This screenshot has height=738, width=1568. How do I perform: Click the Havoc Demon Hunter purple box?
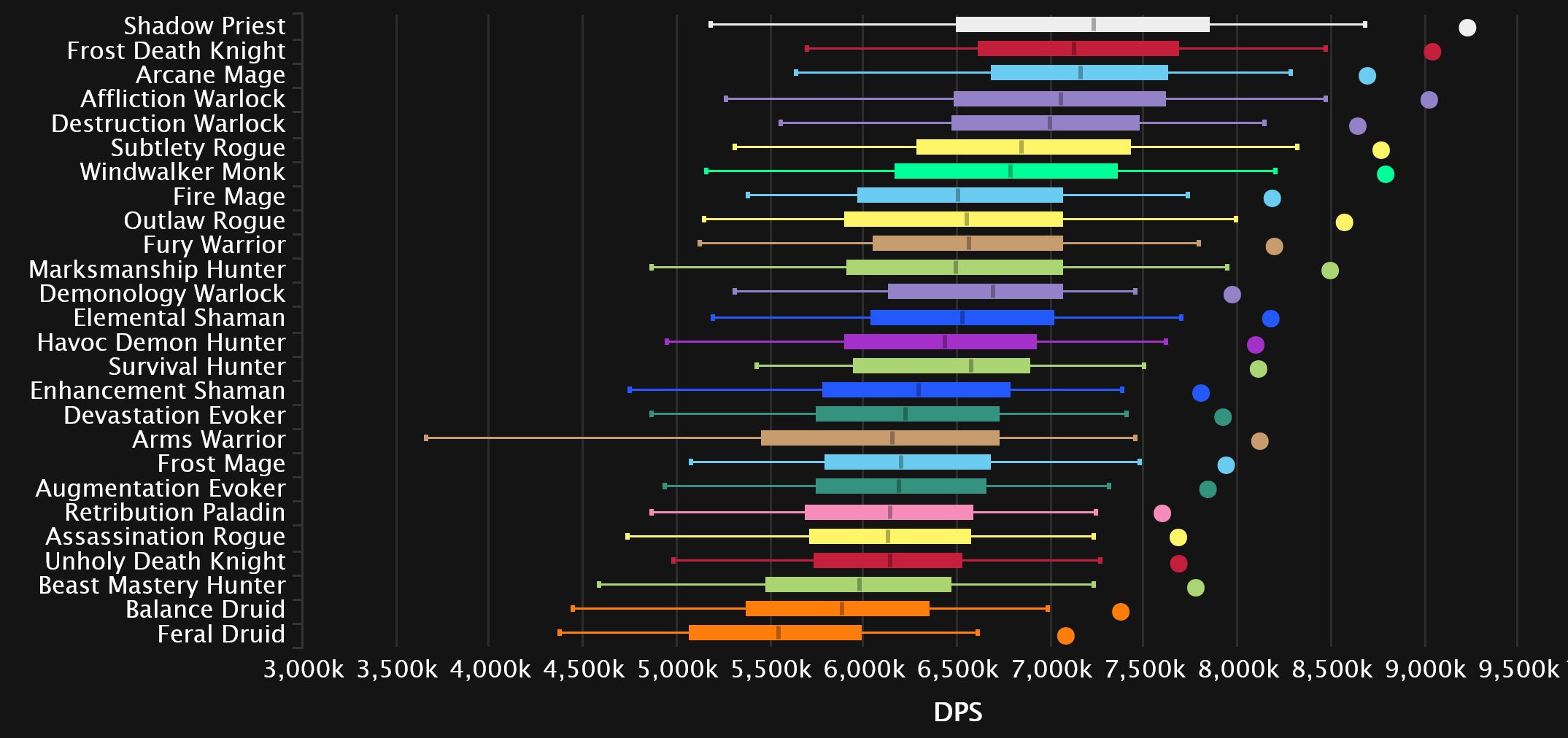(x=940, y=342)
